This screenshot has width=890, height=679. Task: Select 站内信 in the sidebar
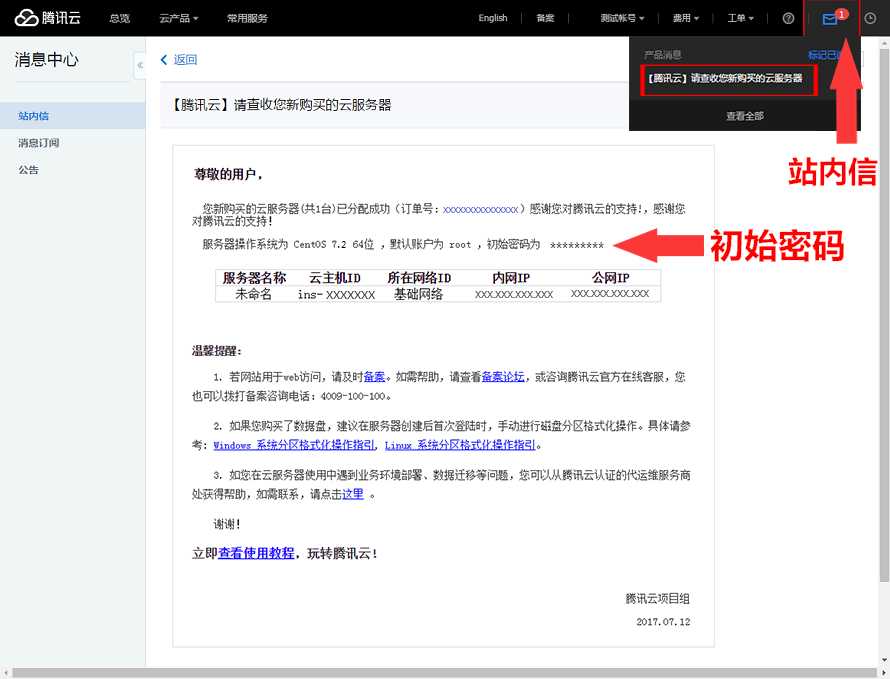[73, 116]
